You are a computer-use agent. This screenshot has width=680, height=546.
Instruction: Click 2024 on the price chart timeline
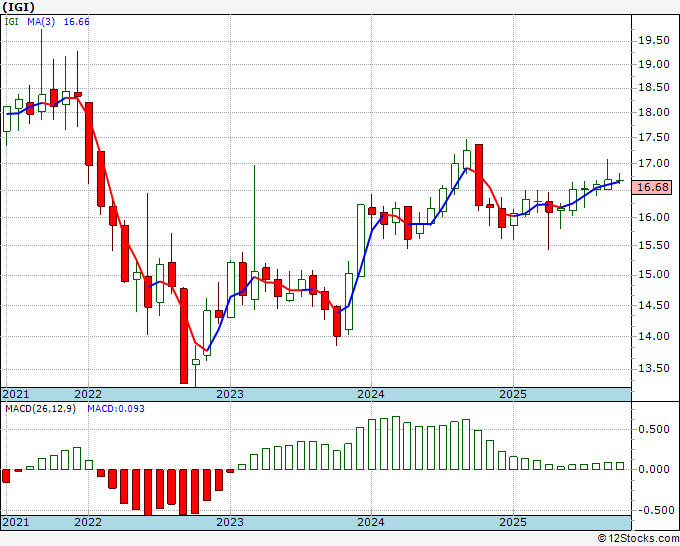pyautogui.click(x=371, y=394)
